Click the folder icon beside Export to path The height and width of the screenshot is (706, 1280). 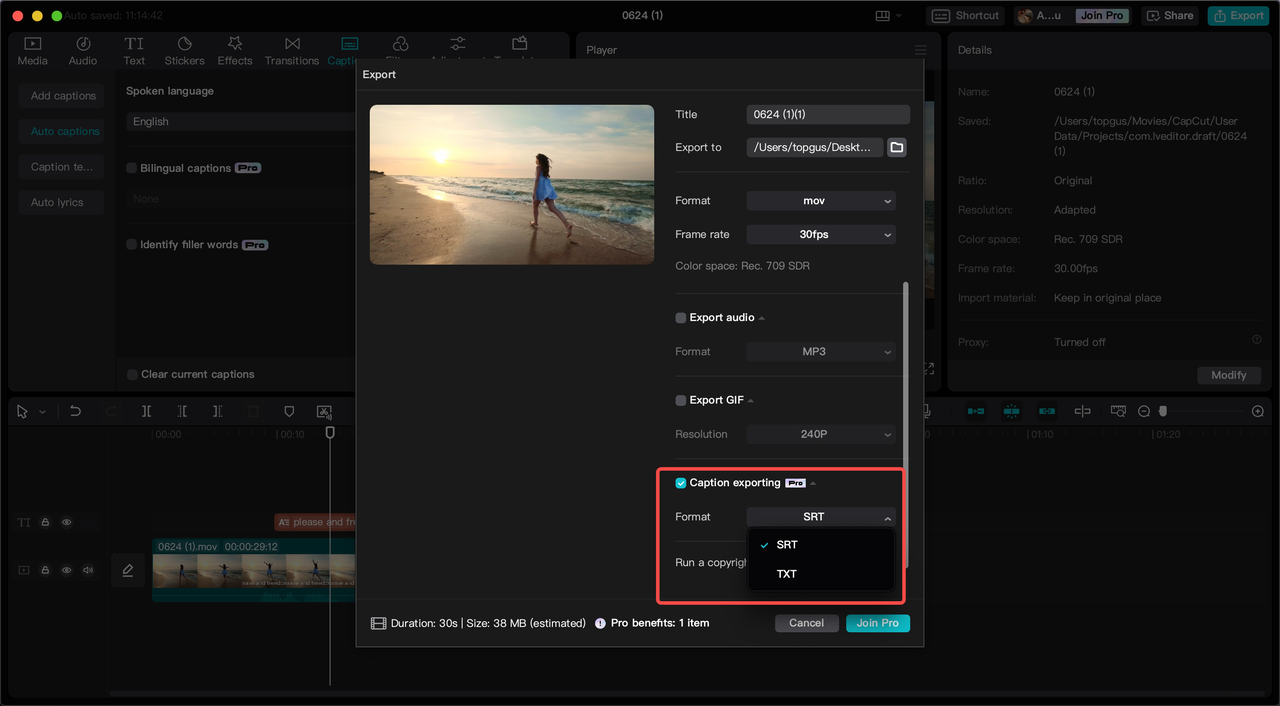coord(897,147)
